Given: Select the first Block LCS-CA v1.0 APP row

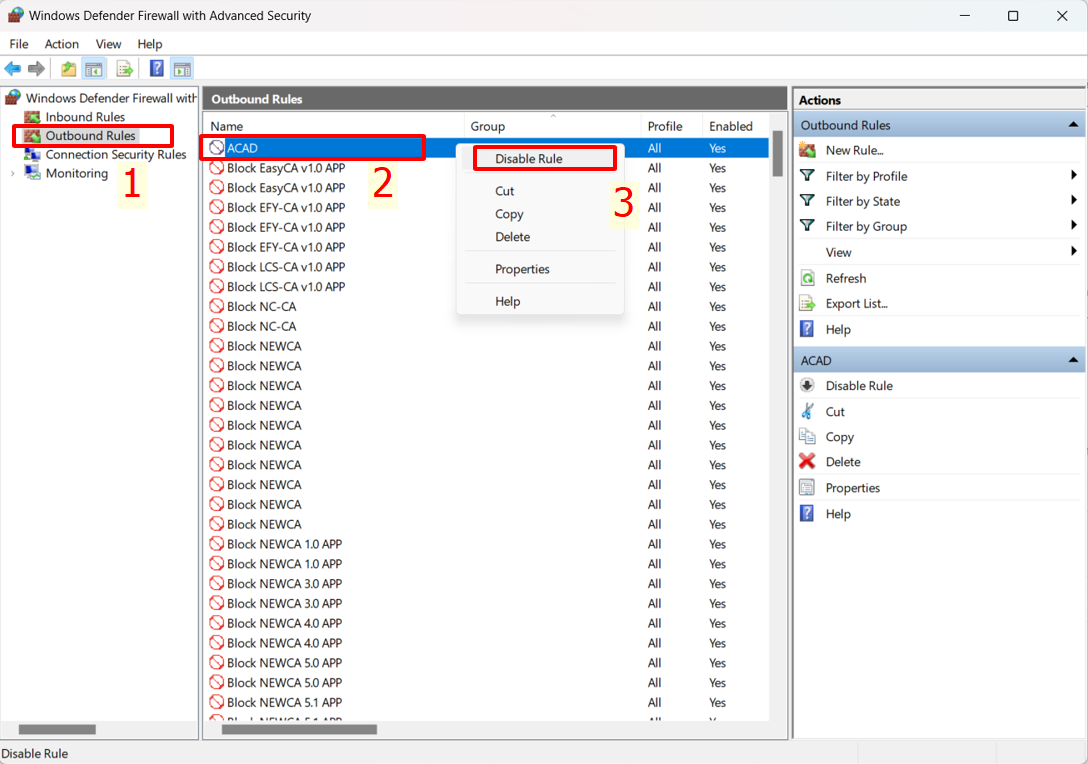Looking at the screenshot, I should point(488,266).
